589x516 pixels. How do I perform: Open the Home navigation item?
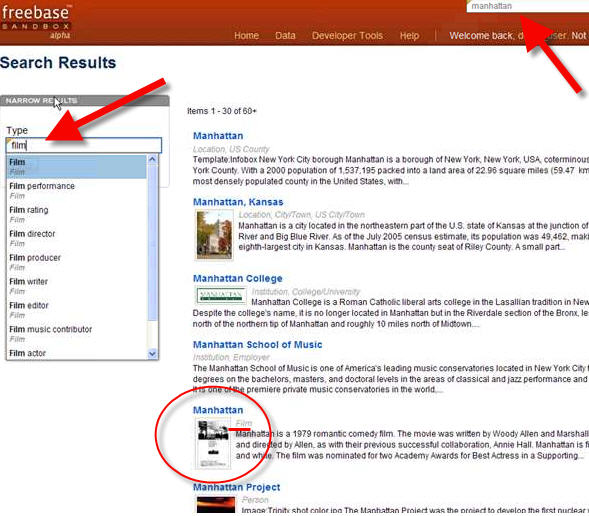coord(246,36)
